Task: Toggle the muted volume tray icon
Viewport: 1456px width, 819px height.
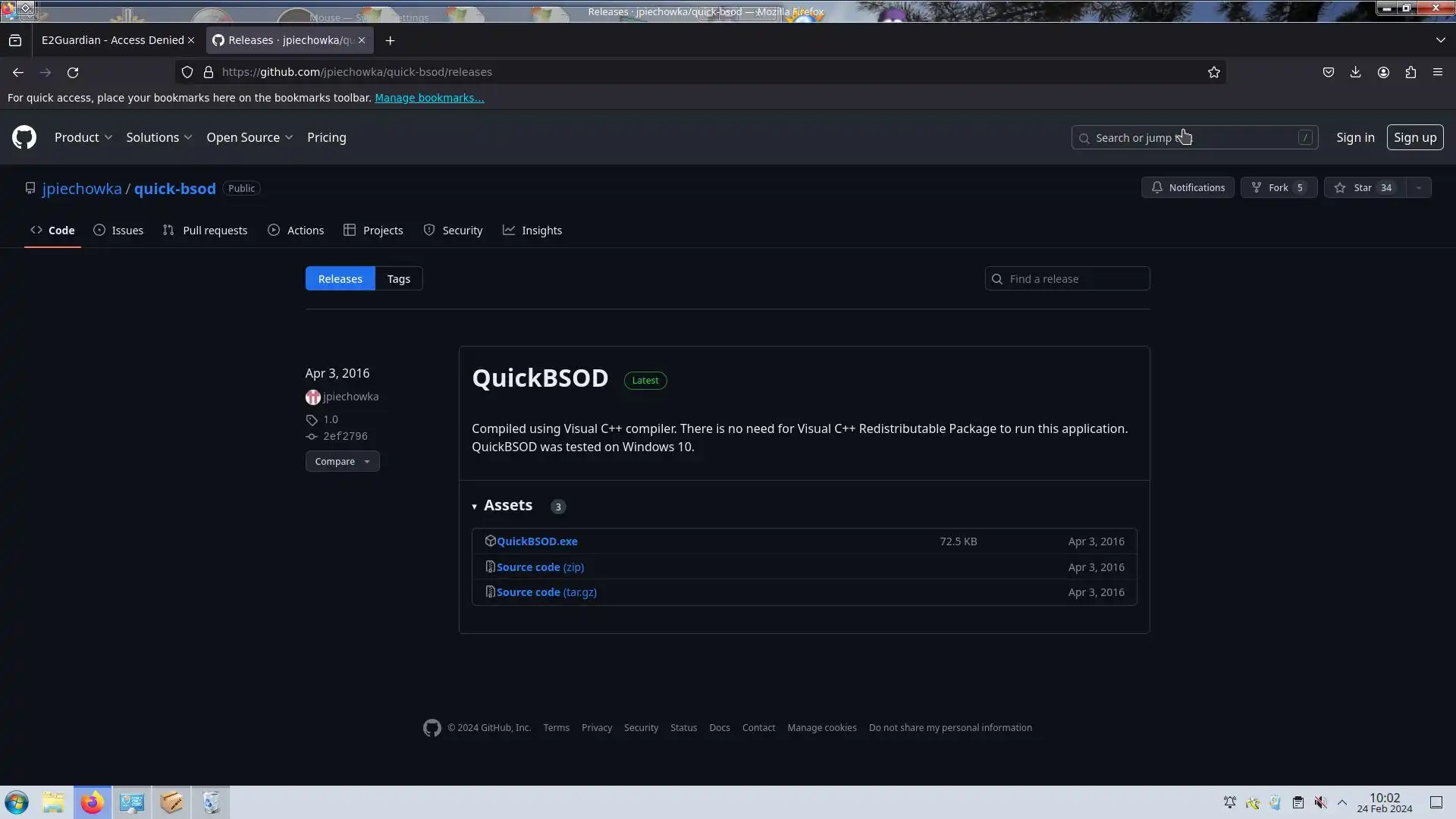Action: [x=1320, y=802]
